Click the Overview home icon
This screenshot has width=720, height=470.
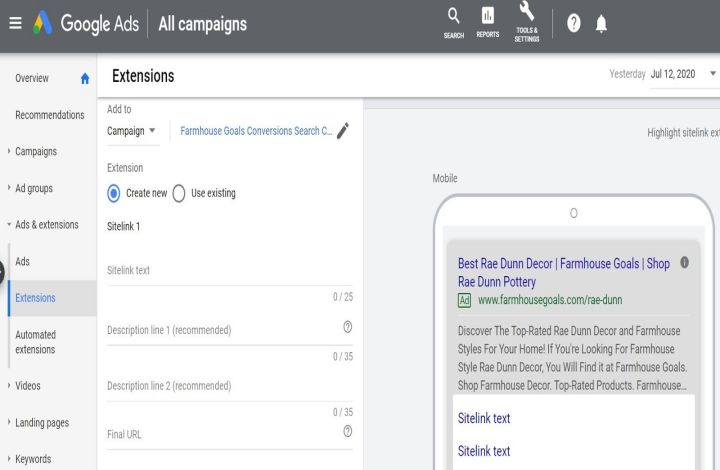[85, 78]
